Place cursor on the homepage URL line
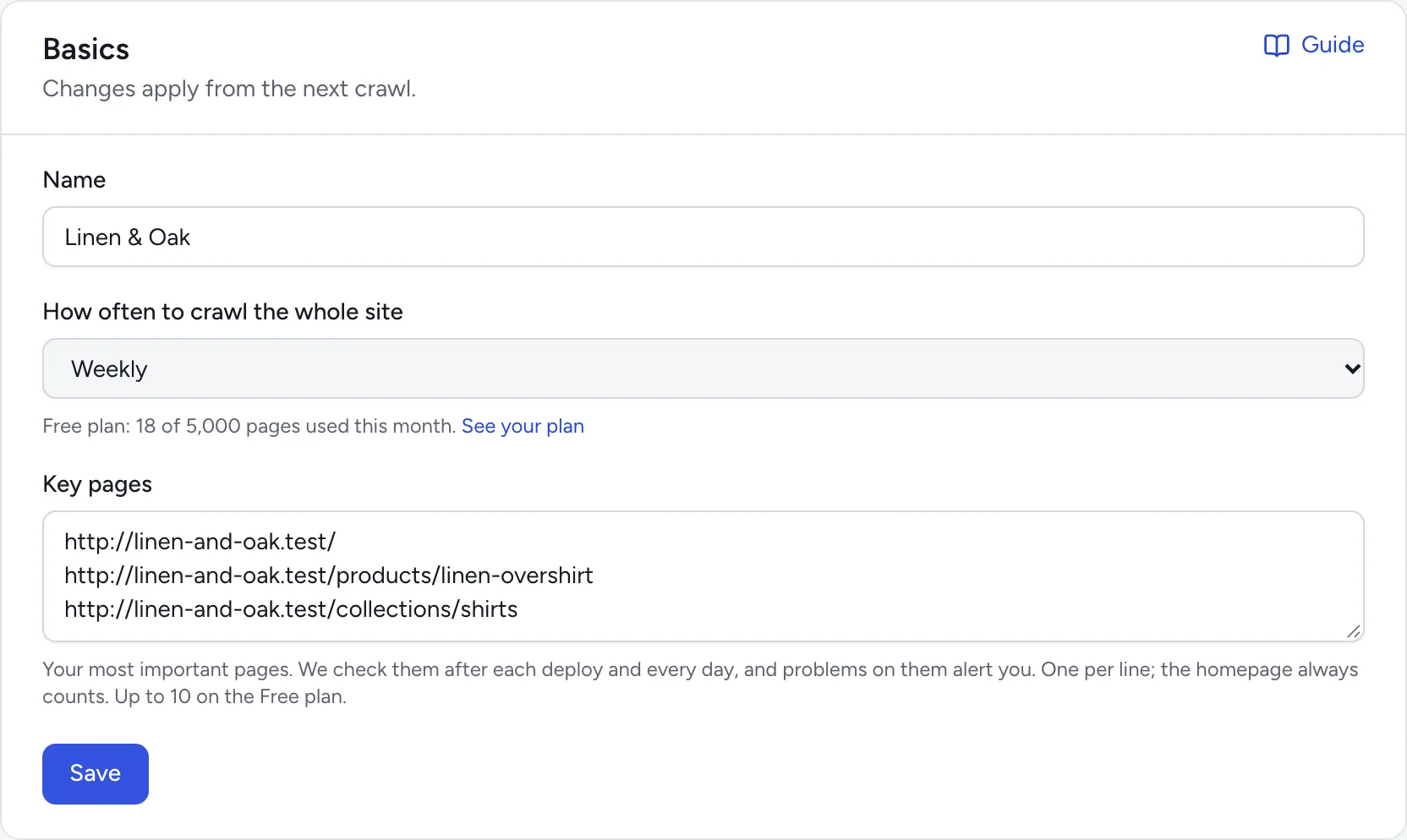 tap(200, 542)
